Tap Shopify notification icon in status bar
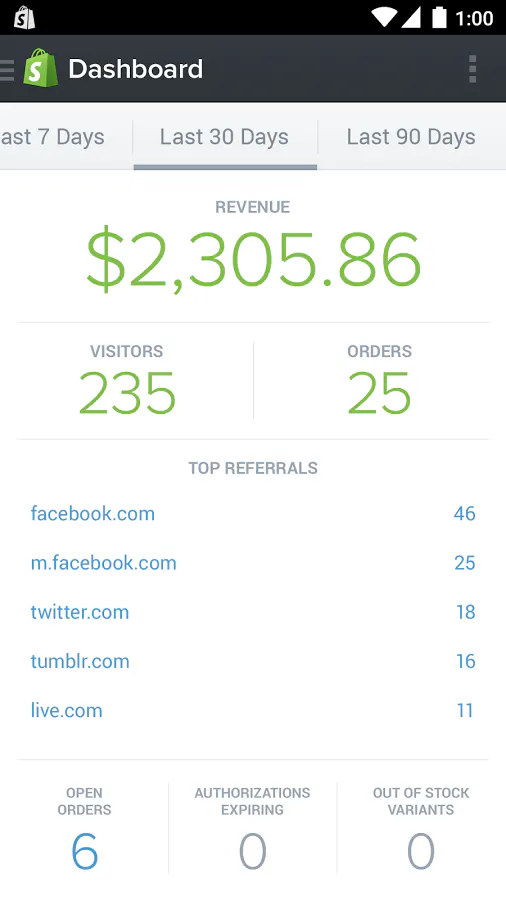The width and height of the screenshot is (506, 900). coord(24,18)
